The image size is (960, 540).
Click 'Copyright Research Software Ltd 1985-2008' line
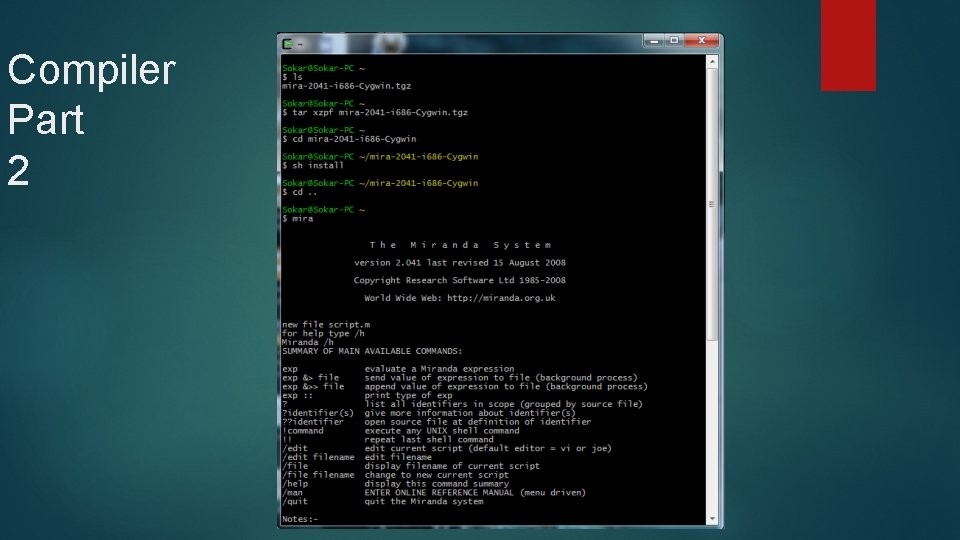click(x=460, y=280)
